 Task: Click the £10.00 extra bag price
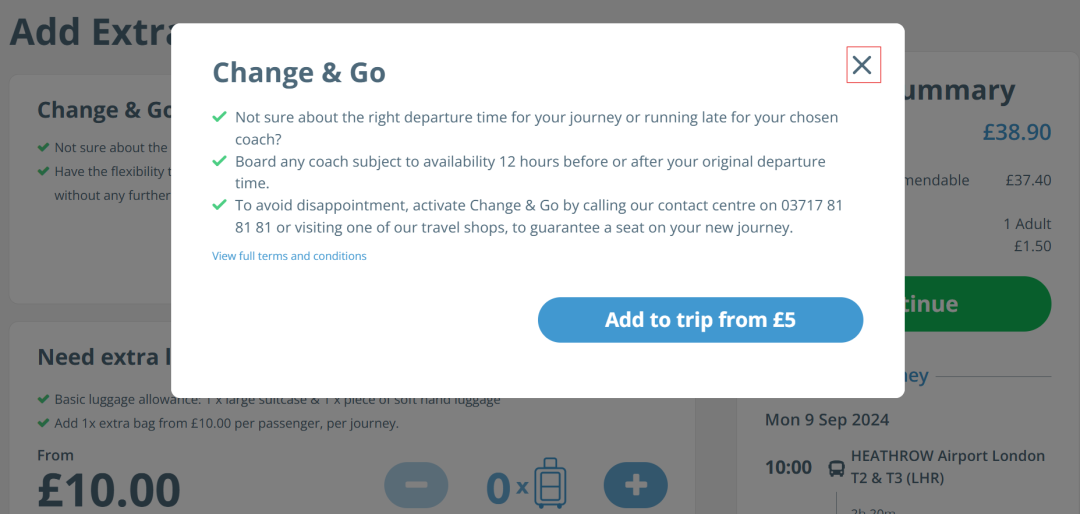[x=109, y=490]
